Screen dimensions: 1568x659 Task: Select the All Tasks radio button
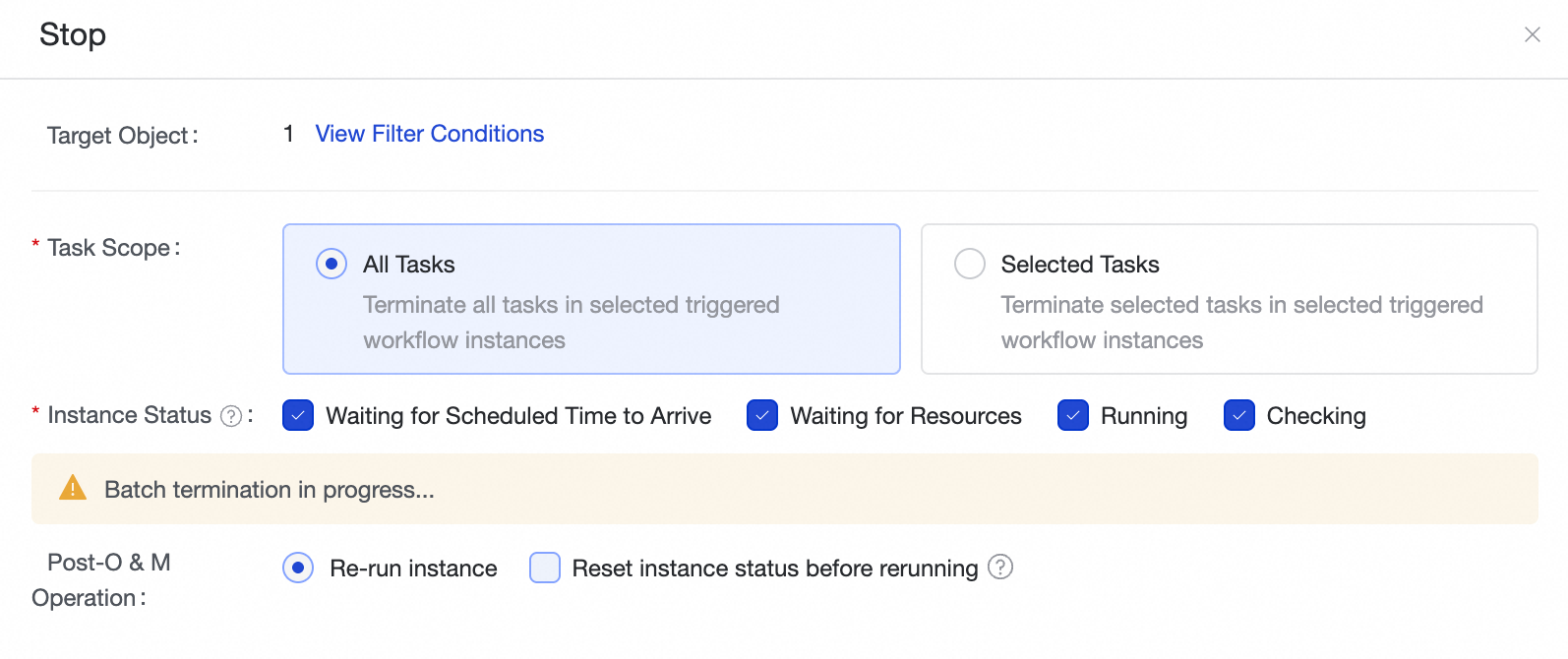click(332, 264)
